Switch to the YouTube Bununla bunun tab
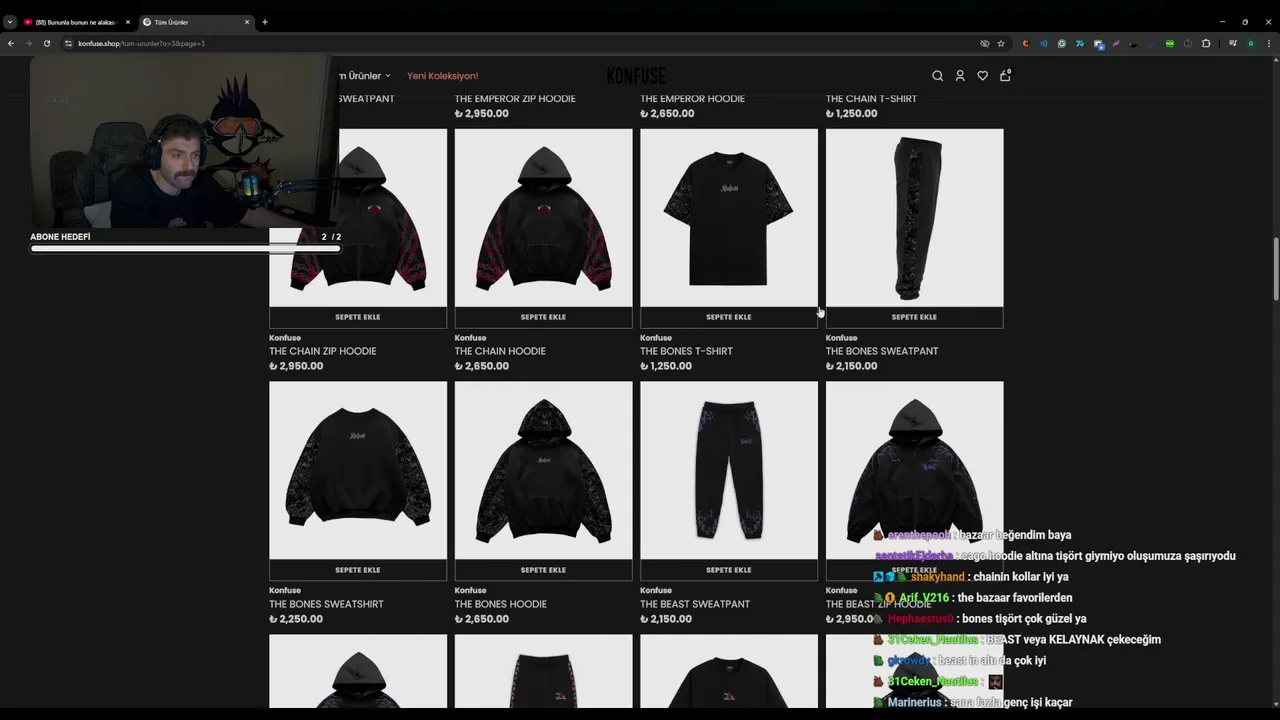Viewport: 1280px width, 720px height. tap(76, 22)
